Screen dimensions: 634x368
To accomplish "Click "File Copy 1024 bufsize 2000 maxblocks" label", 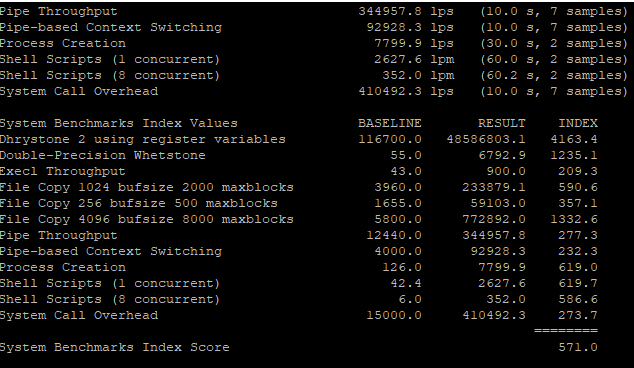I will click(146, 187).
